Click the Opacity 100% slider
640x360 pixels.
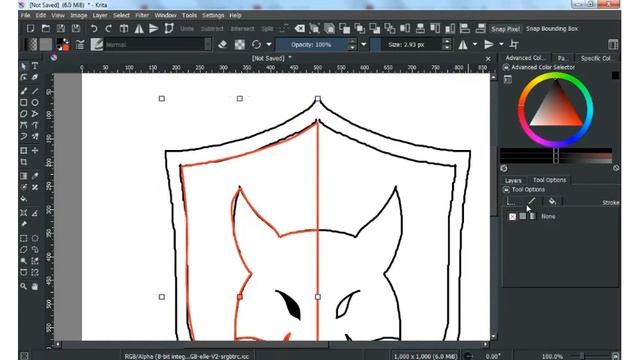[312, 44]
